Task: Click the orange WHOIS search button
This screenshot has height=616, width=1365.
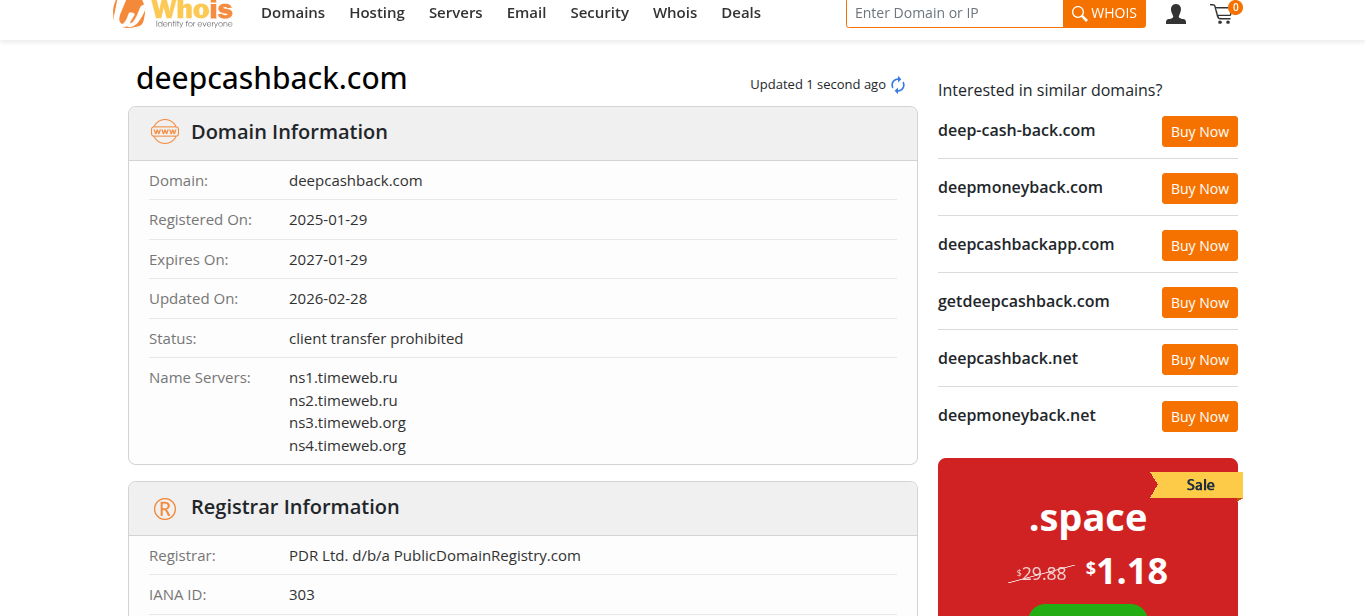Action: coord(1104,13)
